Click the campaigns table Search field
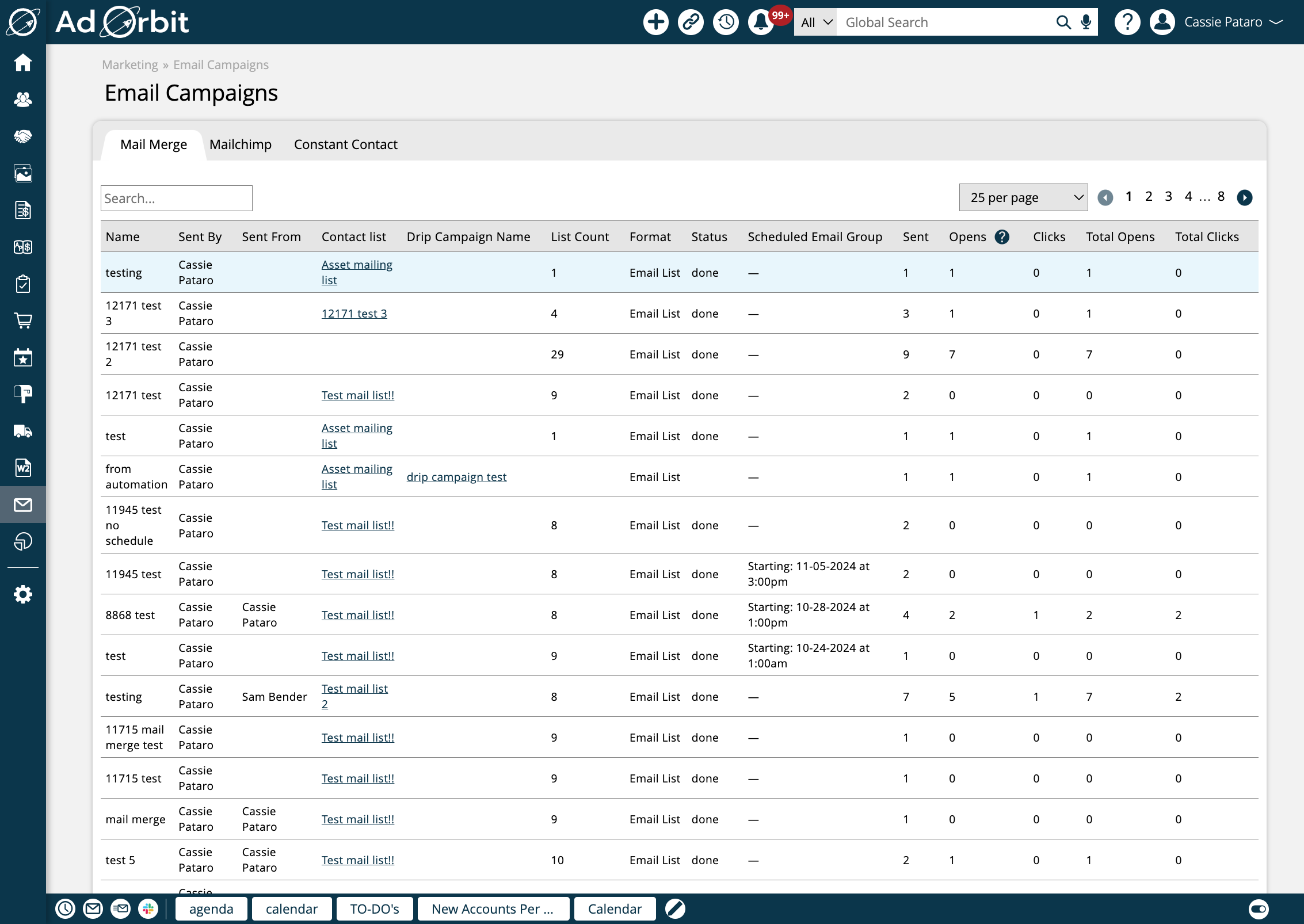This screenshot has height=924, width=1304. tap(177, 198)
